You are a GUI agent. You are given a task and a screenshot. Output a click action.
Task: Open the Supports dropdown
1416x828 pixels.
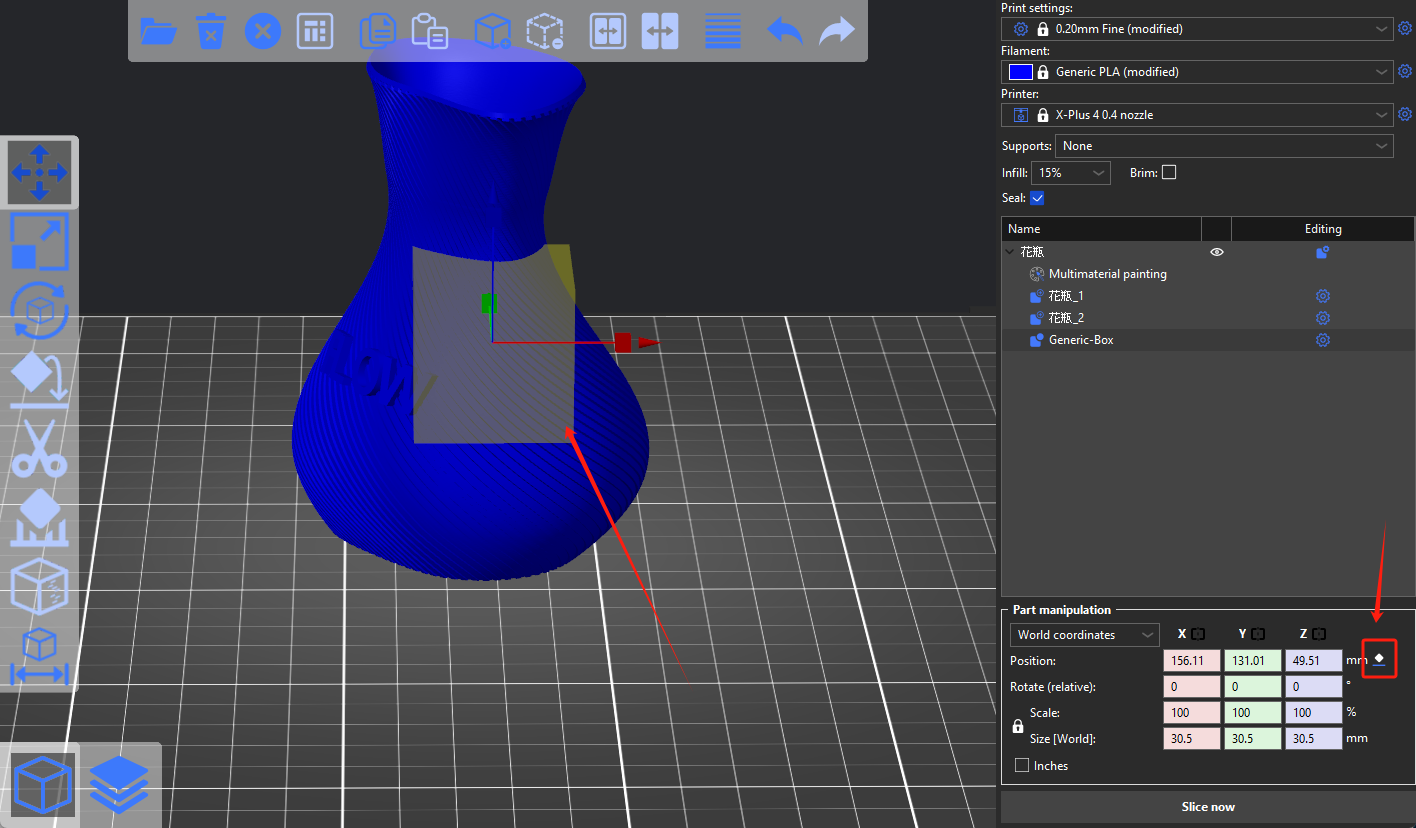click(x=1224, y=146)
